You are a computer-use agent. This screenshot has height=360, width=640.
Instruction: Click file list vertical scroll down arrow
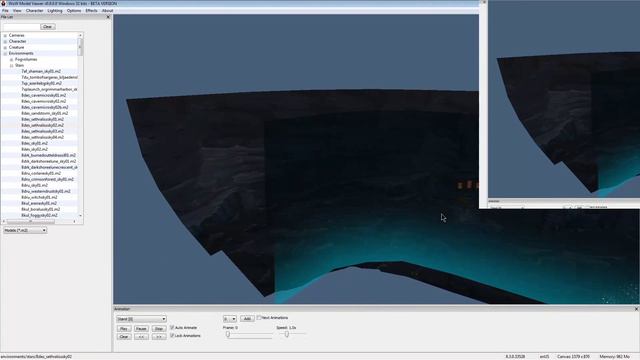80,216
